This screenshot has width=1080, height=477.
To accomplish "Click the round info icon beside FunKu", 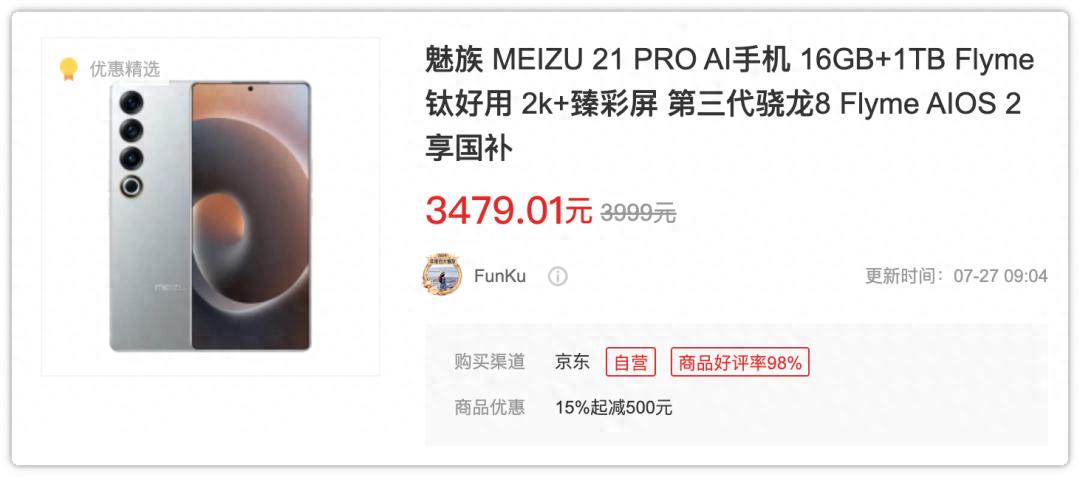I will pyautogui.click(x=557, y=277).
